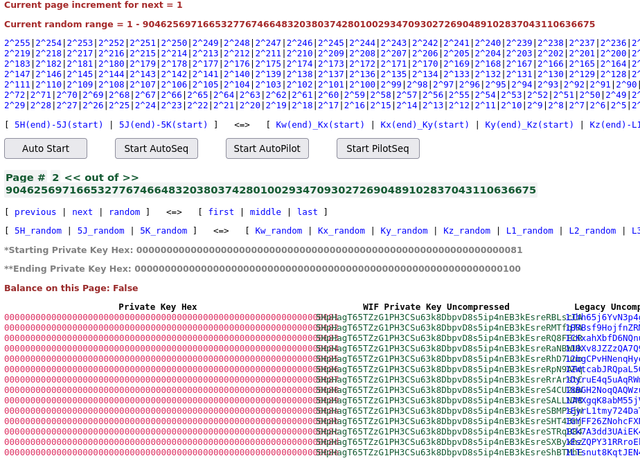Image resolution: width=640 pixels, height=459 pixels.
Task: Open the middle page link
Action: (x=265, y=212)
